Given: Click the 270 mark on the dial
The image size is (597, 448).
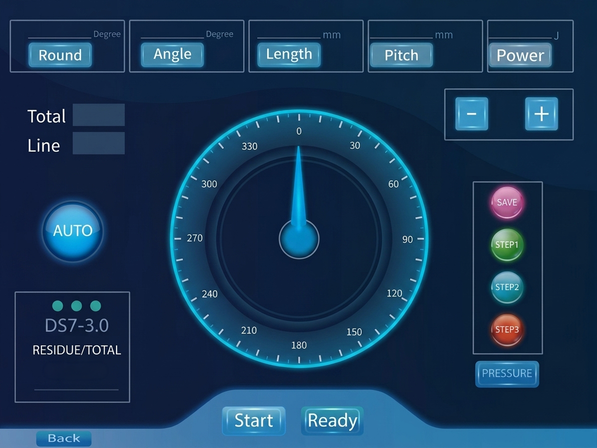Looking at the screenshot, I should pos(195,238).
